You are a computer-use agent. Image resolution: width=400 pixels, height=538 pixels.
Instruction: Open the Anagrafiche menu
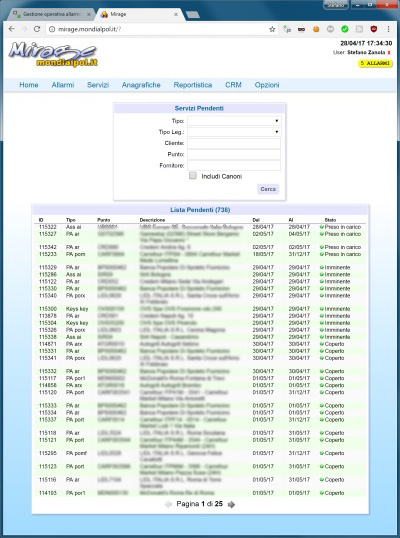tap(141, 85)
